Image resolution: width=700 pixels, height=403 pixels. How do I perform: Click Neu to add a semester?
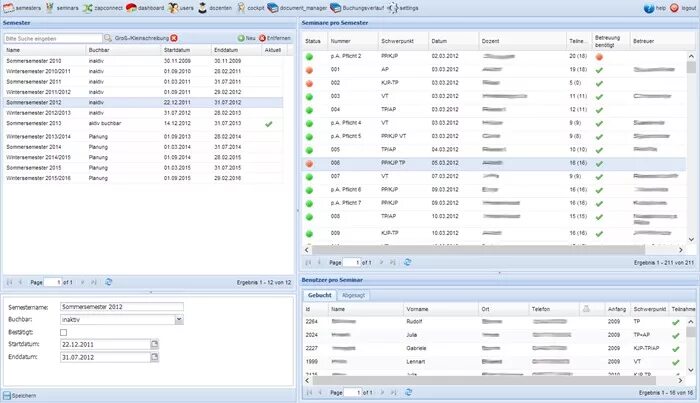click(x=246, y=38)
